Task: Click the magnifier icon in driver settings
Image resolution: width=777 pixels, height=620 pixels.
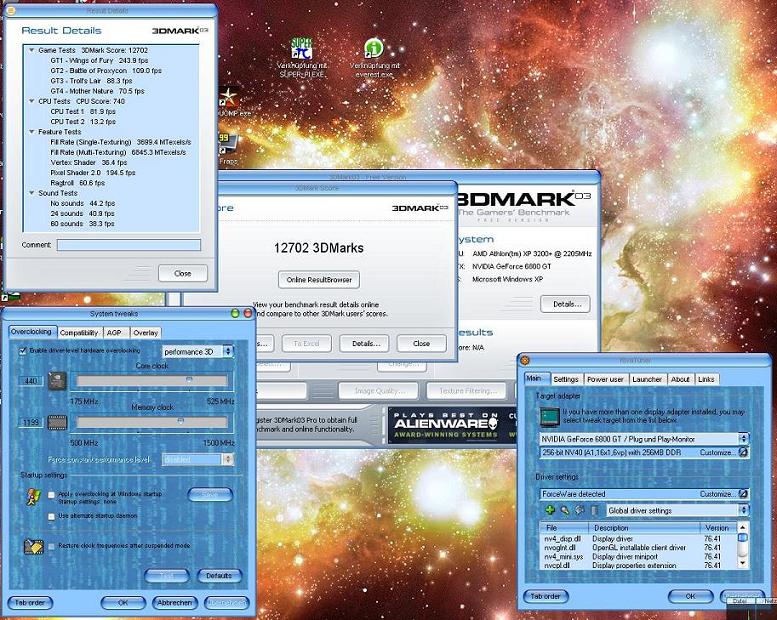Action: [564, 510]
